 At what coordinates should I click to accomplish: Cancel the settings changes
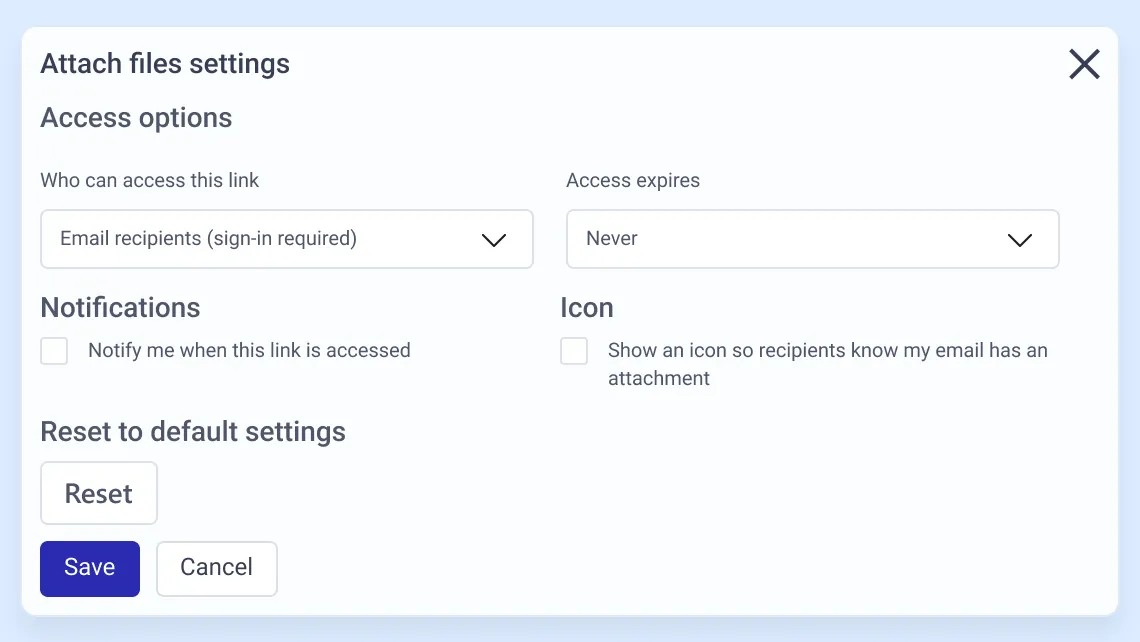point(217,569)
